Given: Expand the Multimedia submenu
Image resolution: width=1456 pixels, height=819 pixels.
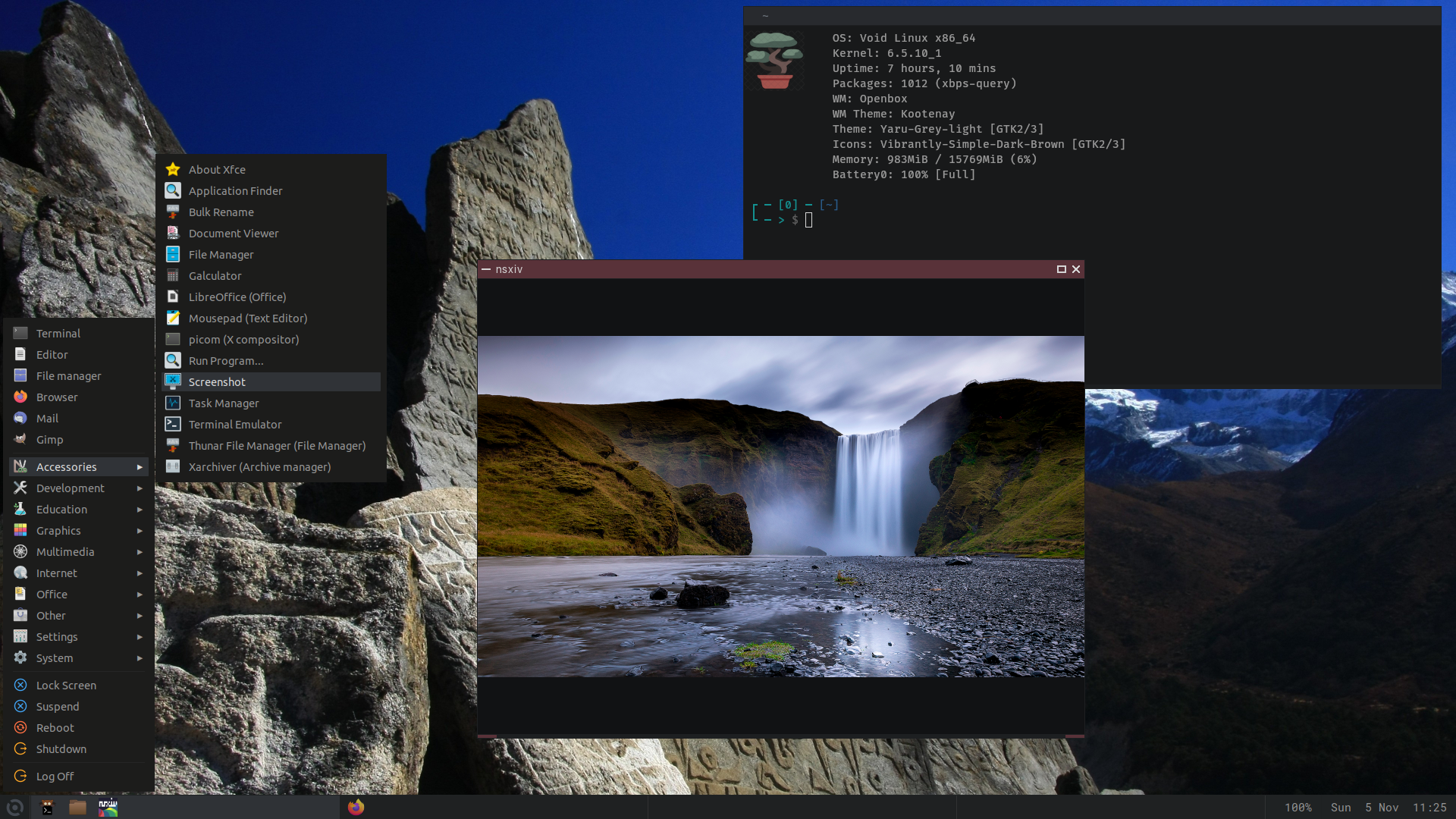Looking at the screenshot, I should point(79,552).
